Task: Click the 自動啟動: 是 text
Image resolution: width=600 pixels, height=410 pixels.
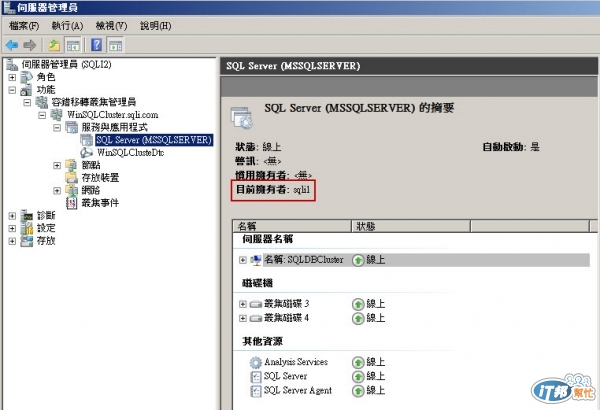Action: (511, 147)
